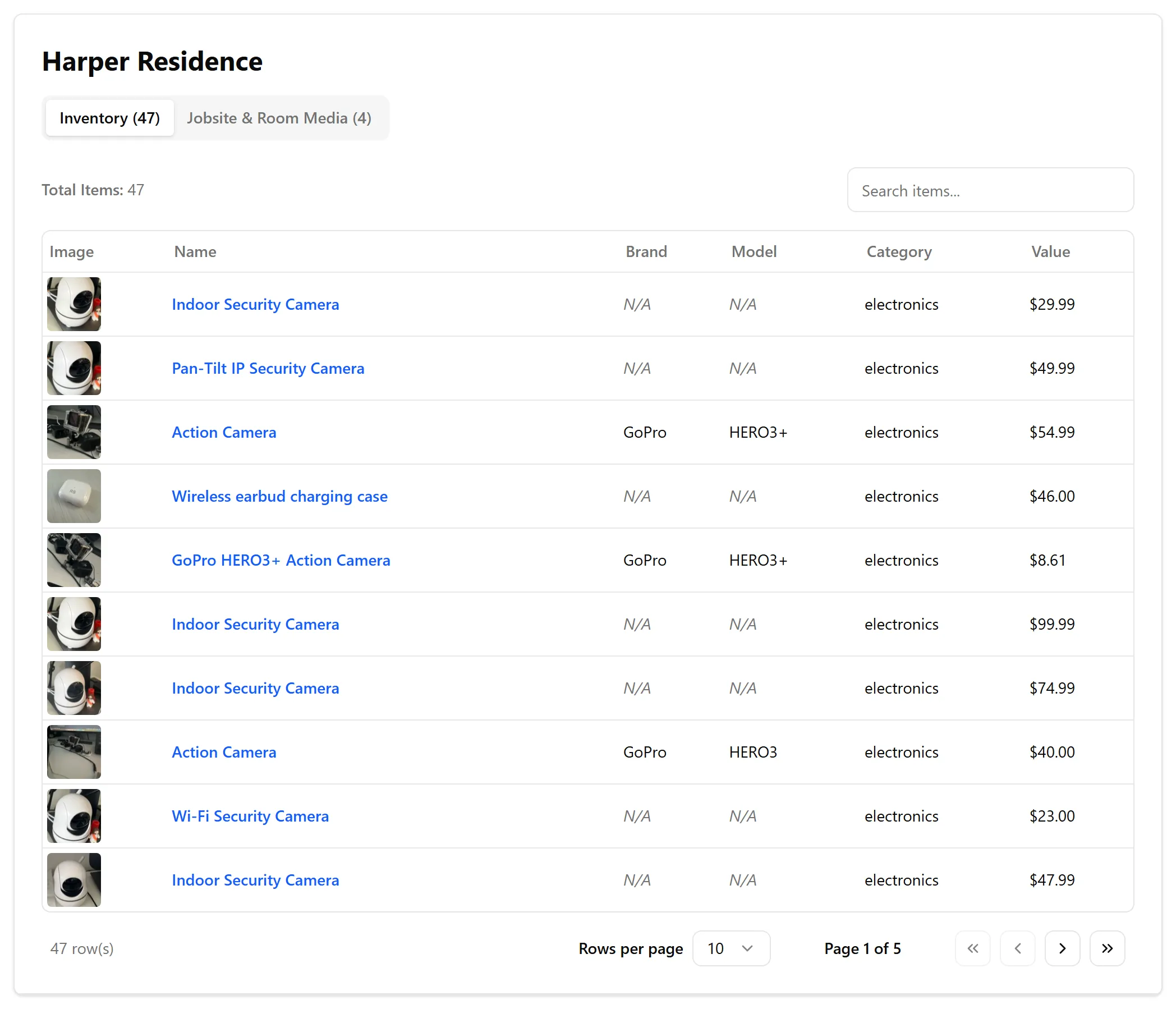Click the Wireless earbud charging case thumbnail
This screenshot has height=1009, width=1176.
74,496
